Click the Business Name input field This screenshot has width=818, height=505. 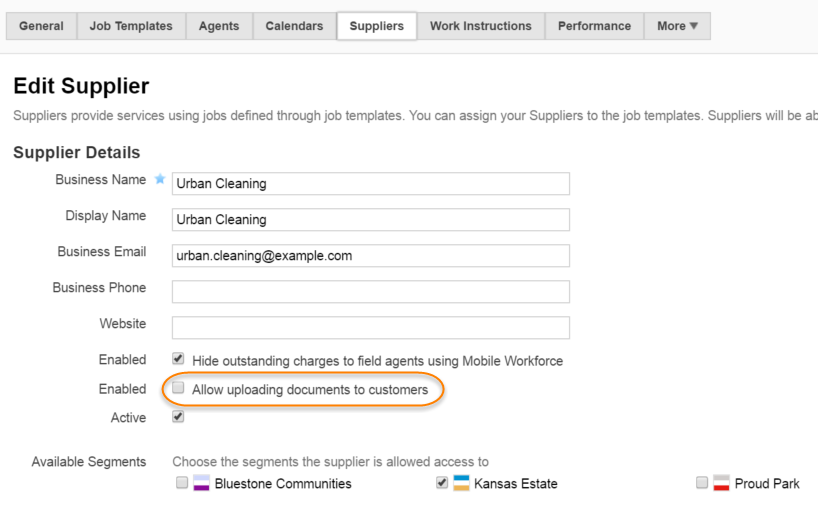tap(370, 184)
